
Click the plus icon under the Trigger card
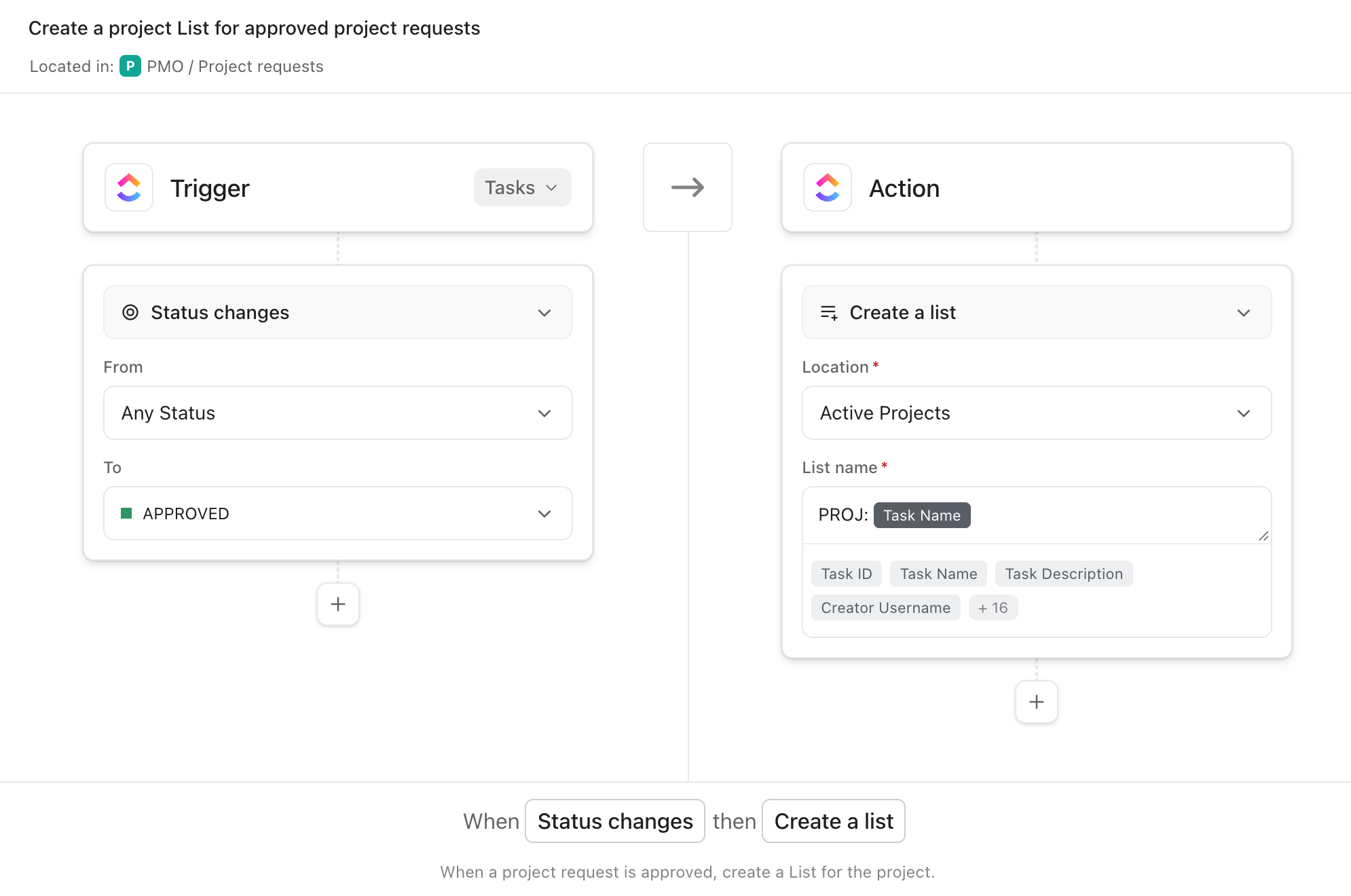337,603
